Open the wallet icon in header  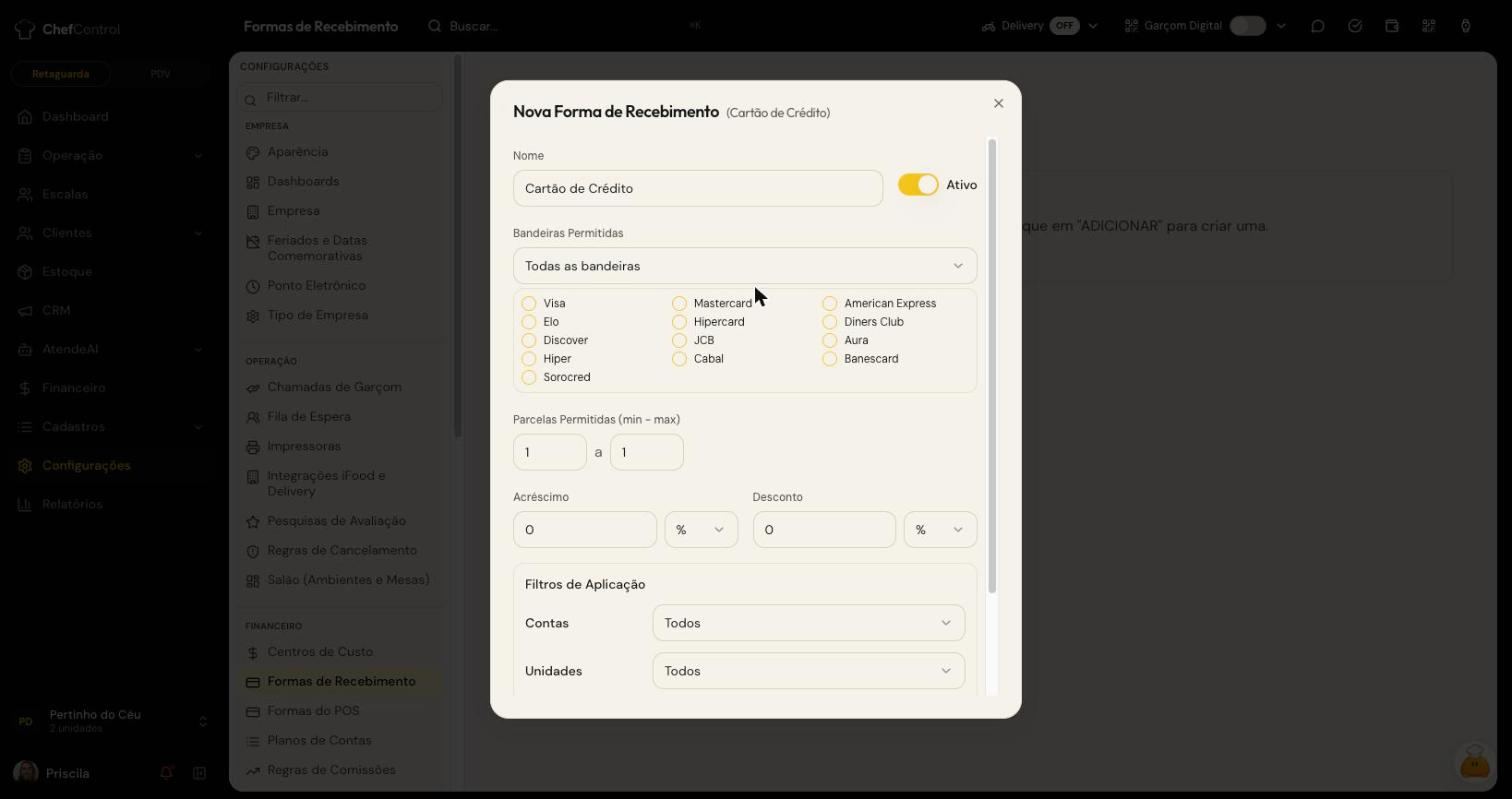coord(1392,26)
